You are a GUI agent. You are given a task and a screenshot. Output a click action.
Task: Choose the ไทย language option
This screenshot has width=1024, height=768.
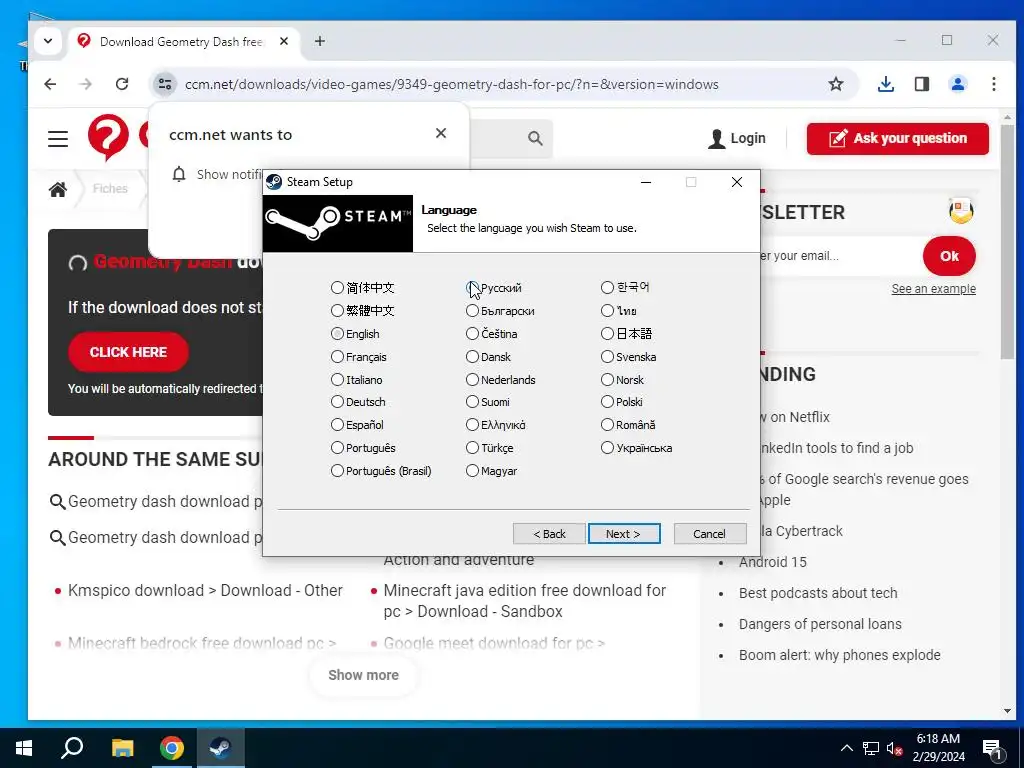coord(607,311)
